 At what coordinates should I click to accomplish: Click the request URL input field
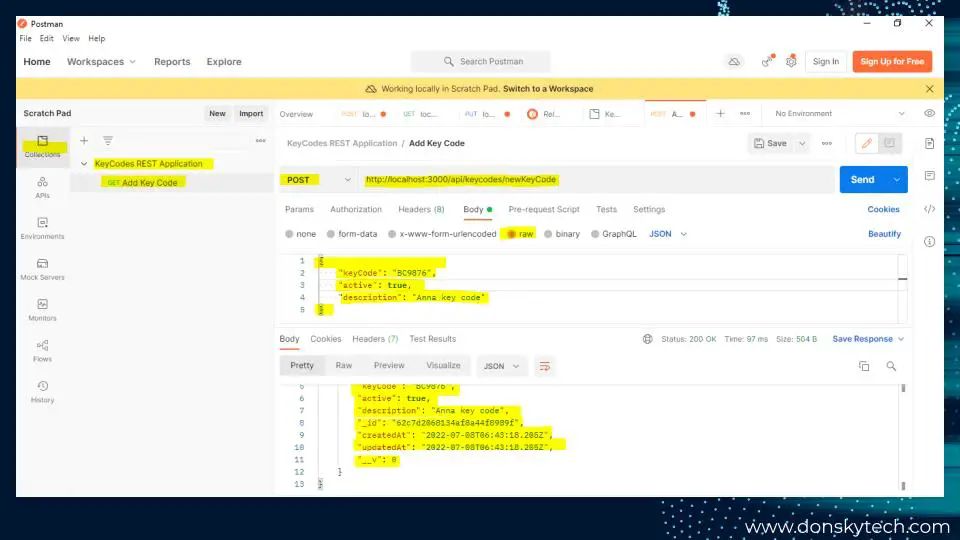[596, 179]
